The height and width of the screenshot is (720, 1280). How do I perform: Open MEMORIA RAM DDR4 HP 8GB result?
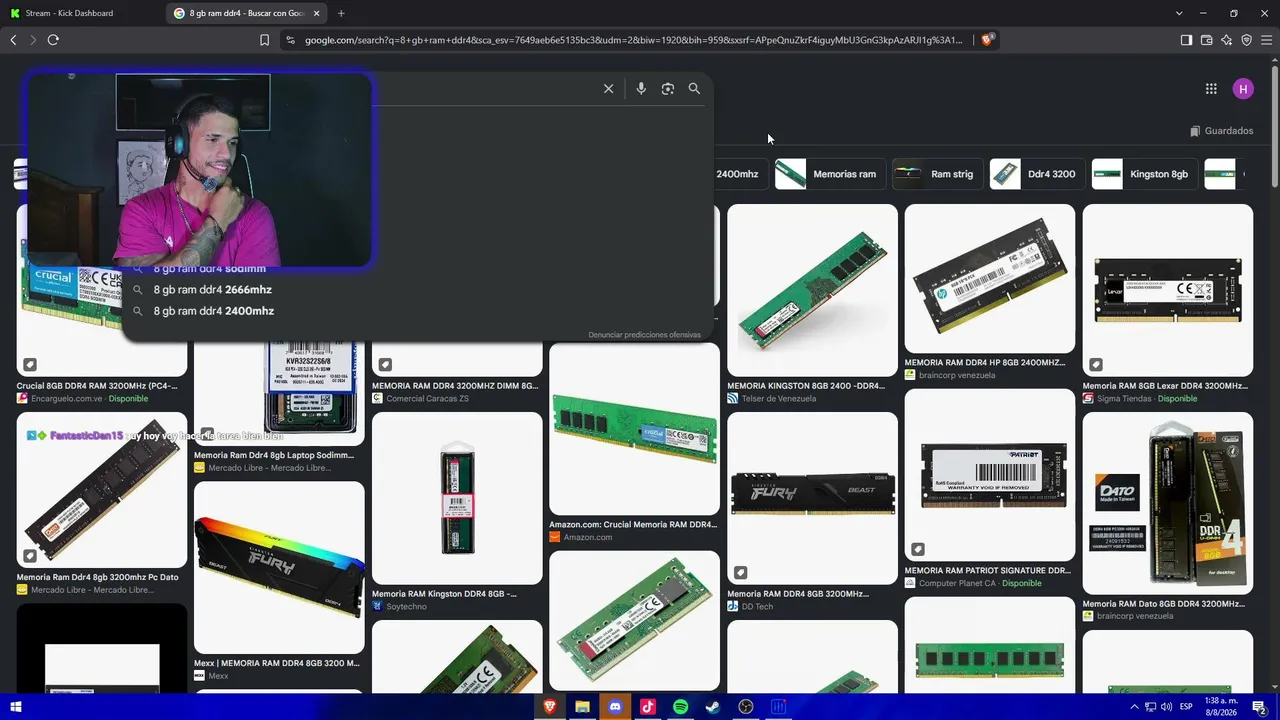click(985, 363)
